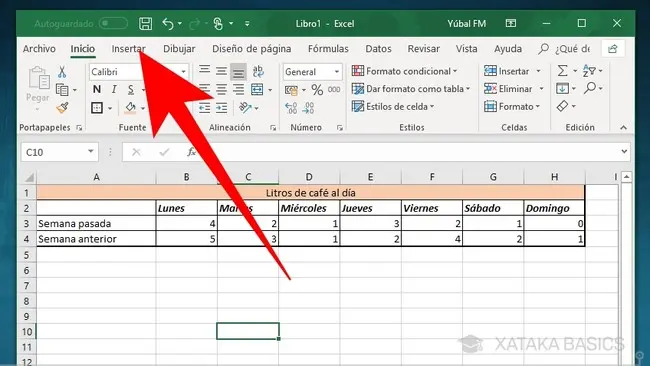Open Find and Select magnifier icon
650x366 pixels.
tap(589, 88)
